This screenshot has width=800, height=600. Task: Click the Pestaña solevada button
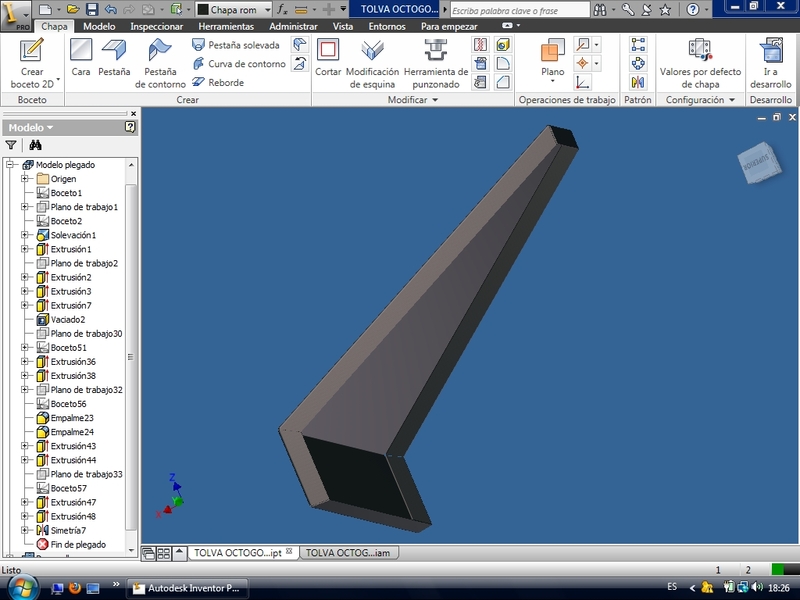235,45
